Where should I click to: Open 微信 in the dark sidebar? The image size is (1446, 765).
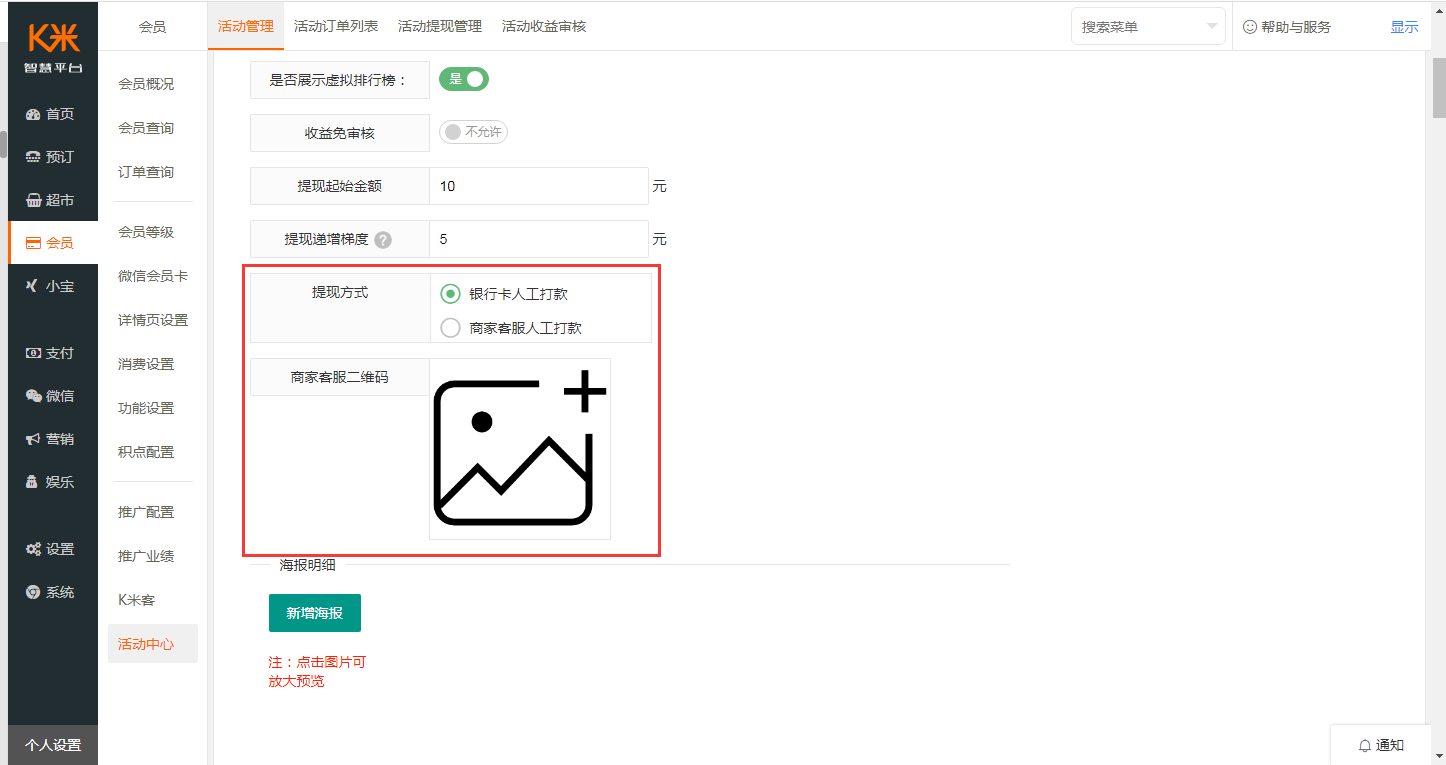(x=52, y=396)
